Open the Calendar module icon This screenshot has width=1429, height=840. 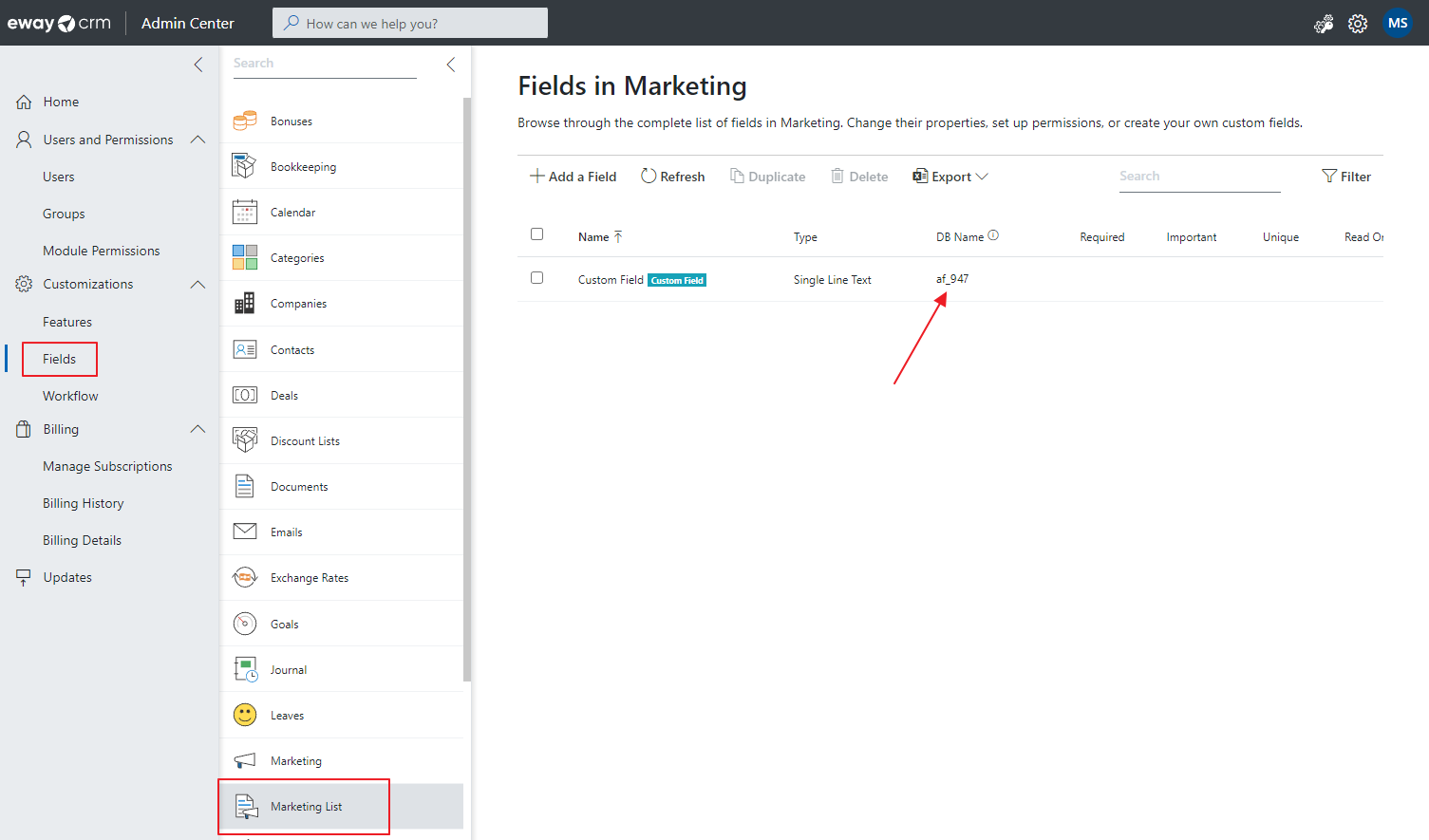(x=245, y=212)
